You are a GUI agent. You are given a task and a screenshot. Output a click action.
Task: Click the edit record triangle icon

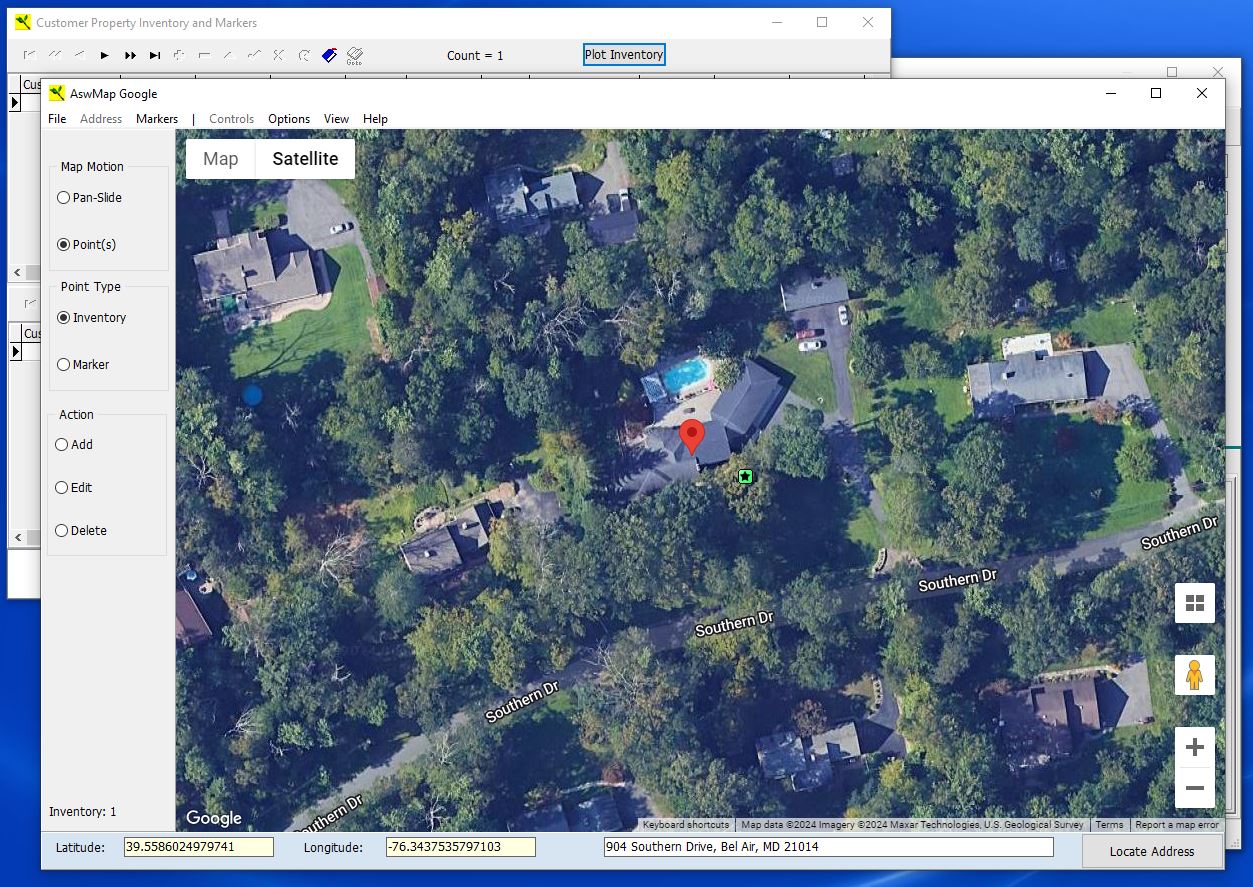point(229,55)
